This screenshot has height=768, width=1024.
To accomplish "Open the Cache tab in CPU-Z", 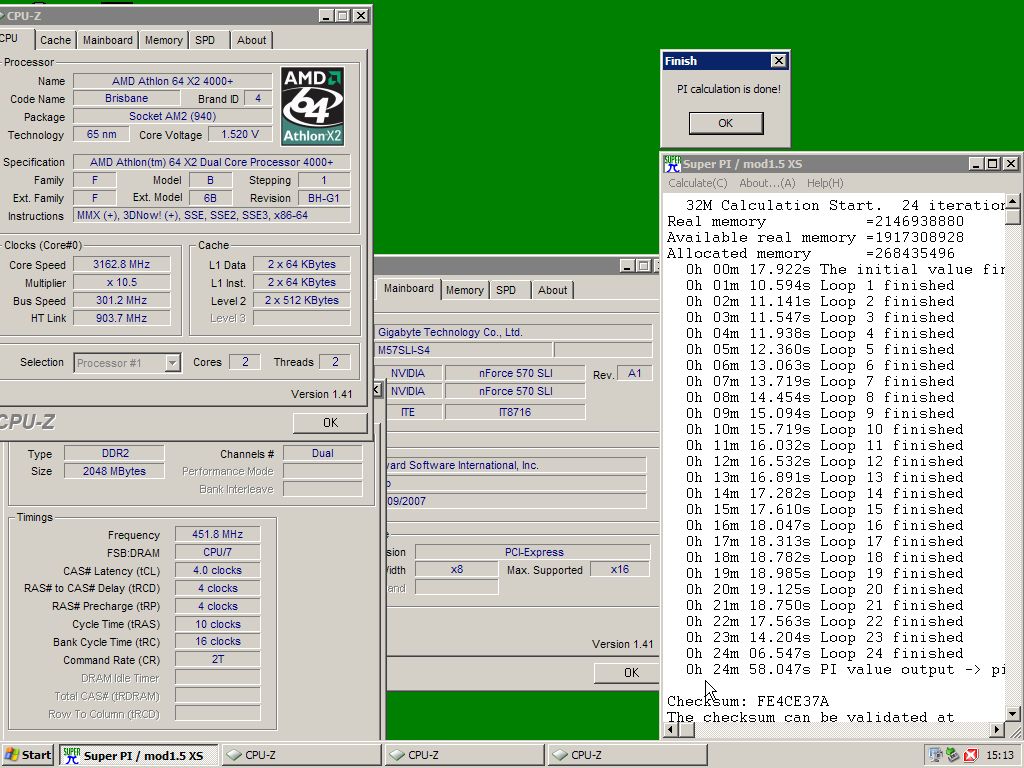I will (x=56, y=40).
